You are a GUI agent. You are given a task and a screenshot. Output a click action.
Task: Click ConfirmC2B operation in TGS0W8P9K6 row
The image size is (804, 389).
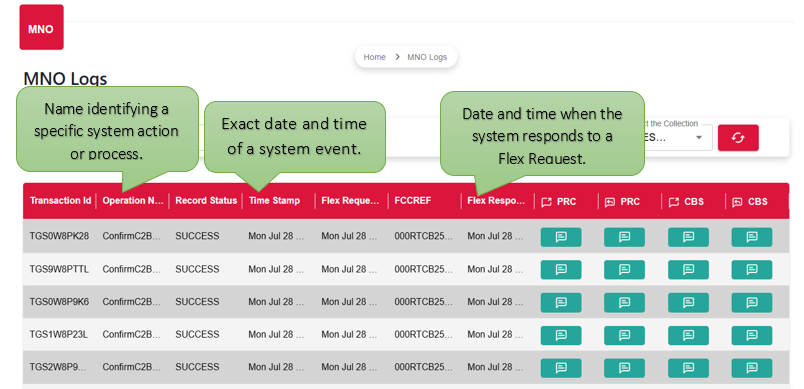tap(132, 302)
